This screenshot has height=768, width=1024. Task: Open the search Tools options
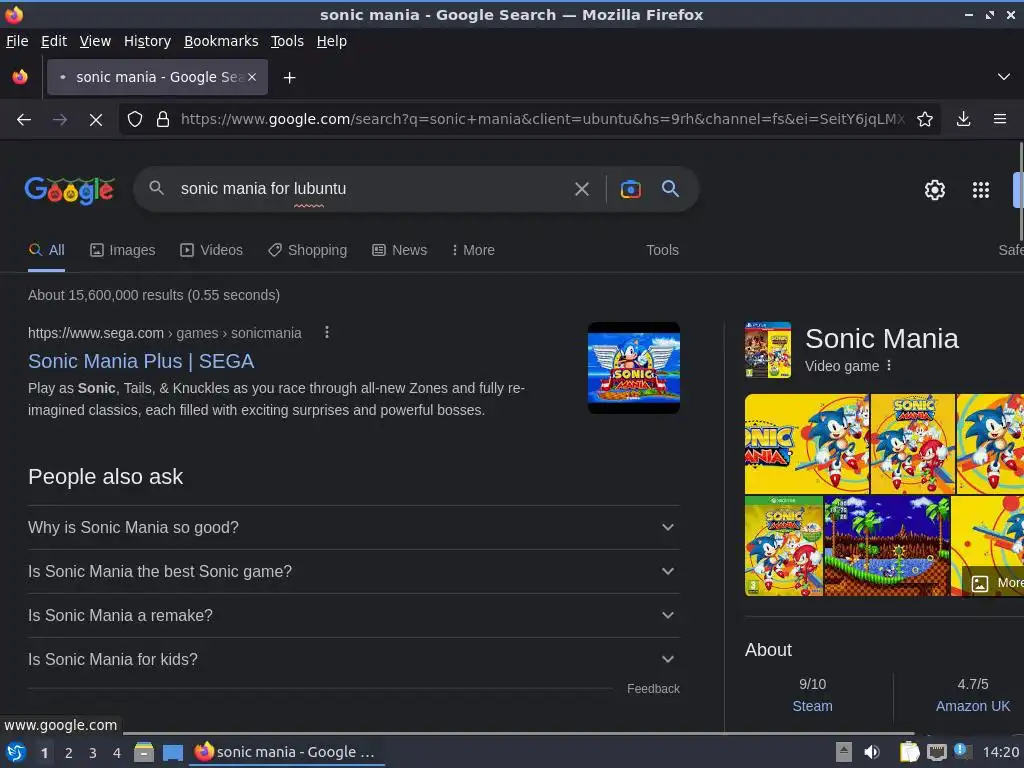[x=662, y=250]
